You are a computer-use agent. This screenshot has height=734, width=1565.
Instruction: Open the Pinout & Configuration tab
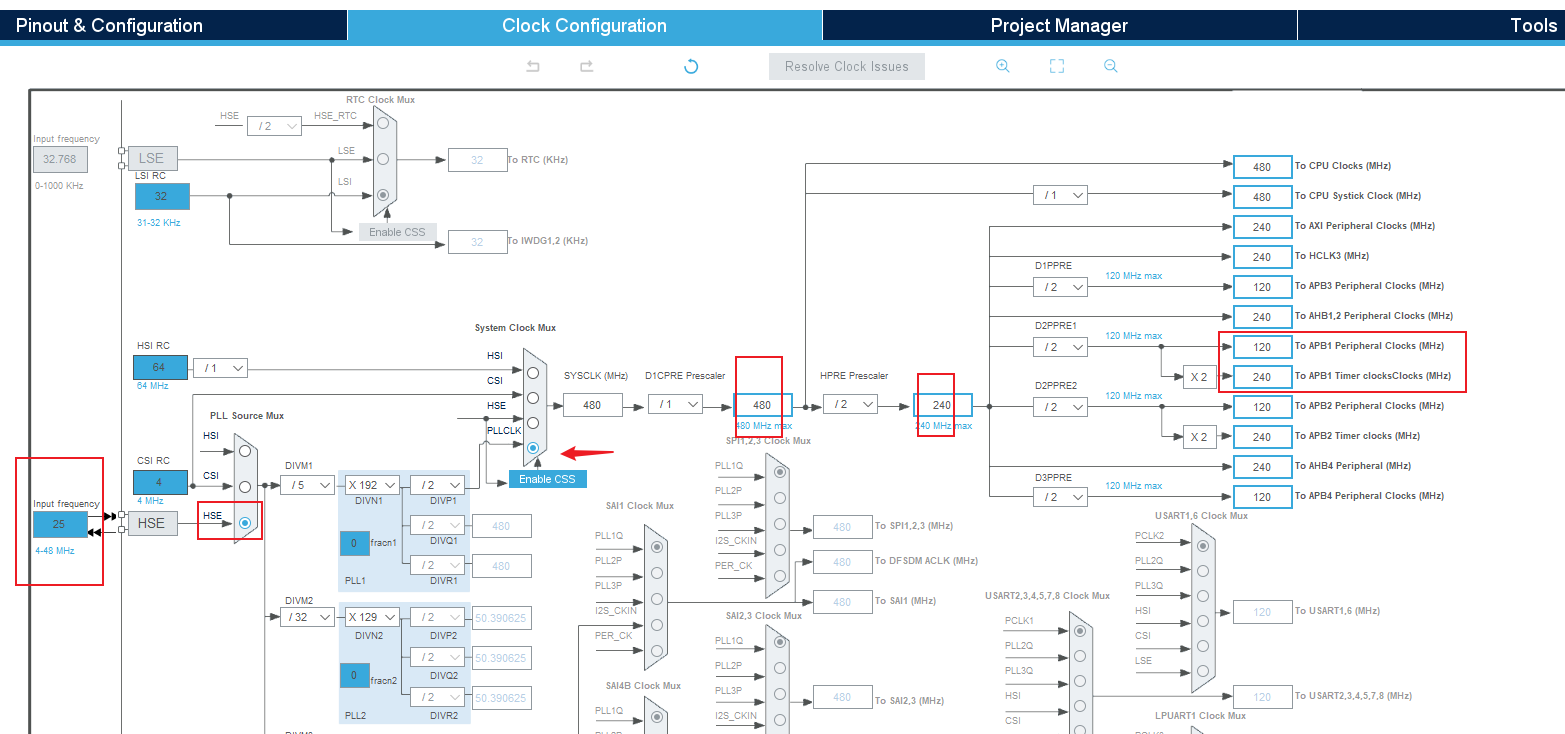click(174, 25)
